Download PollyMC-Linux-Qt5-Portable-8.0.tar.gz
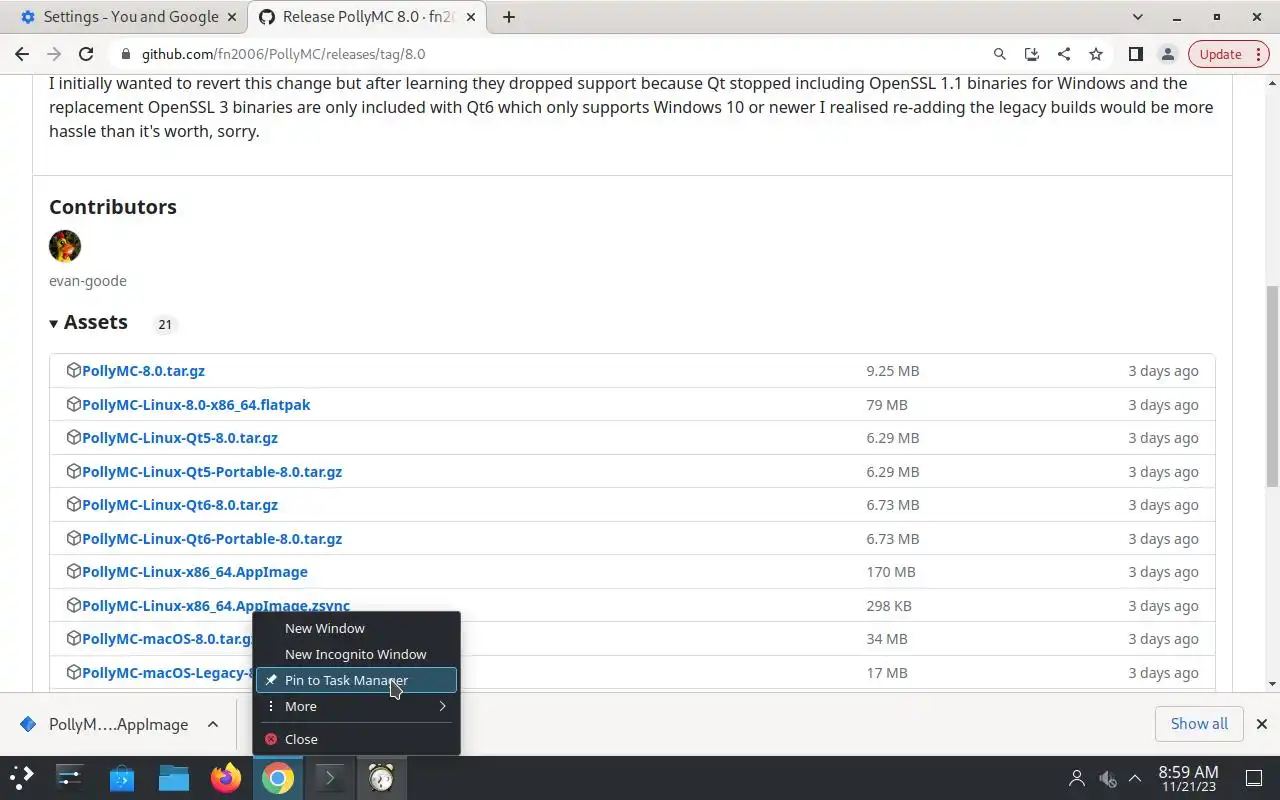Viewport: 1280px width, 800px height. click(x=212, y=472)
